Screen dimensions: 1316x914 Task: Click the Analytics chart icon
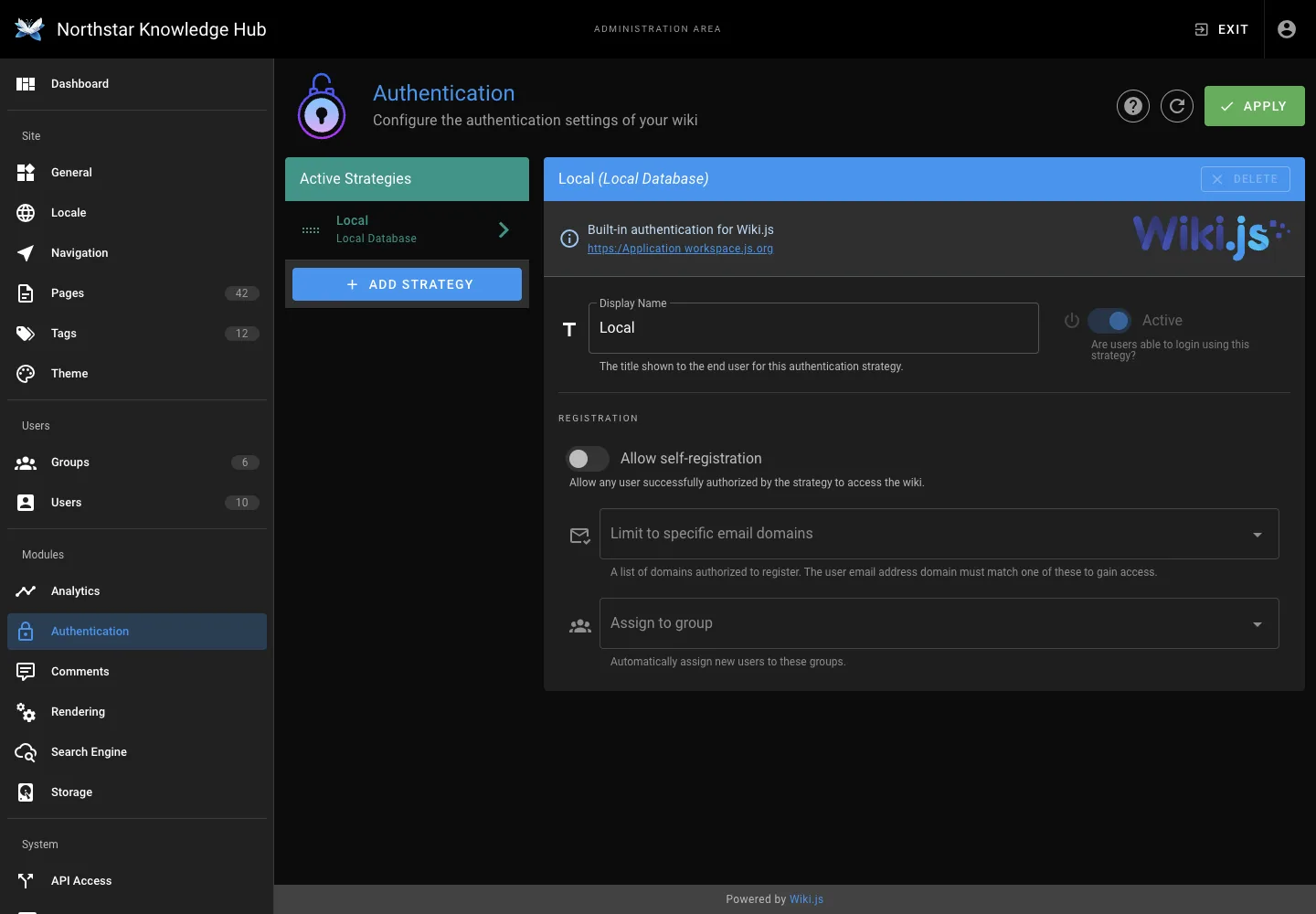[x=26, y=591]
